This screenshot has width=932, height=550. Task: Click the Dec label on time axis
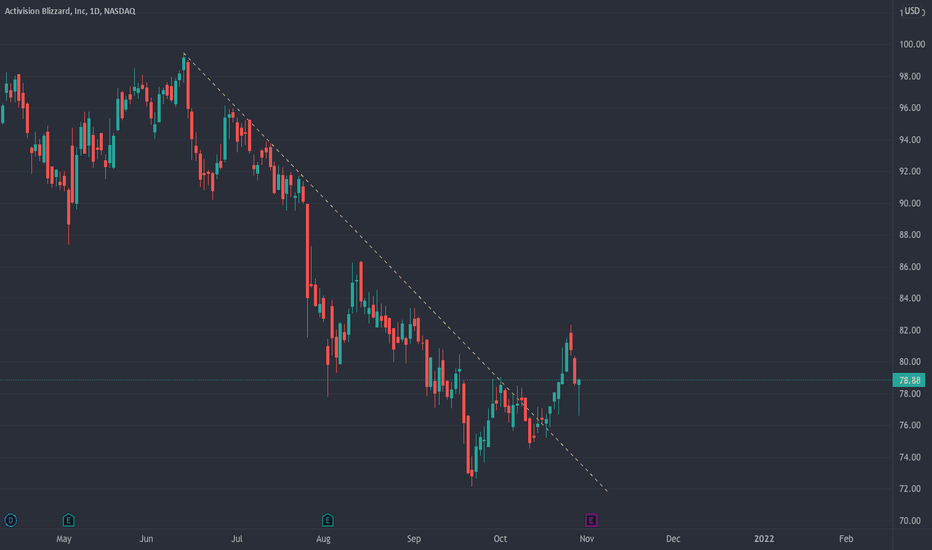tap(673, 539)
